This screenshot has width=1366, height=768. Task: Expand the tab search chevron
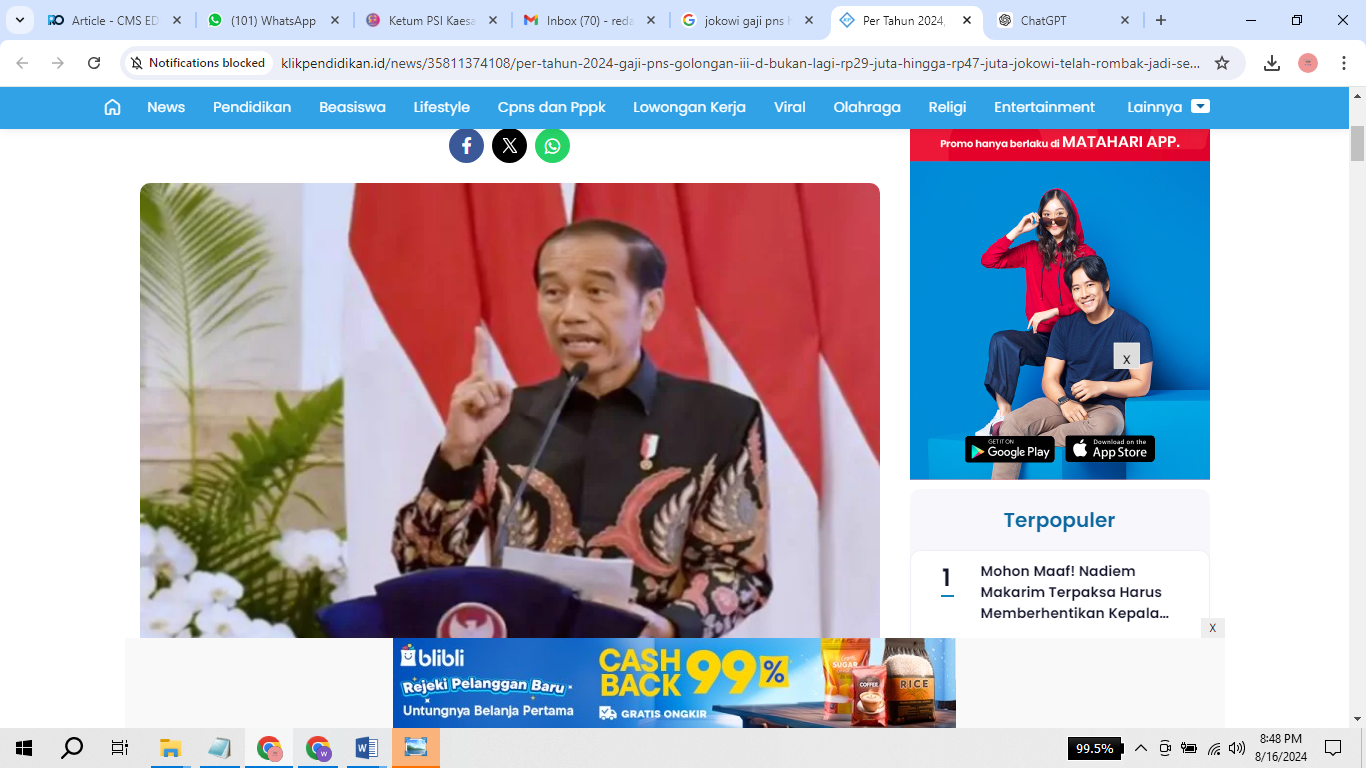[19, 20]
